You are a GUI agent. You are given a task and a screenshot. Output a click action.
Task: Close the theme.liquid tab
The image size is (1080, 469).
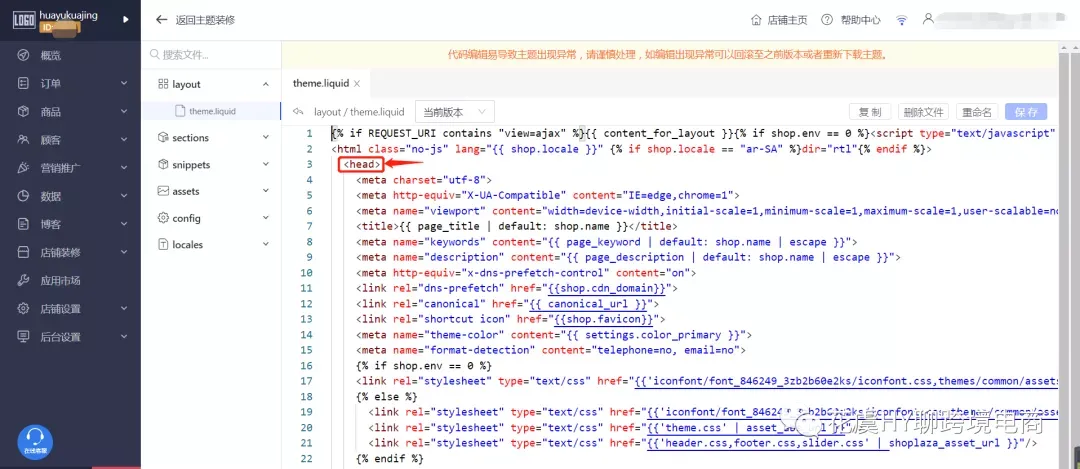357,84
